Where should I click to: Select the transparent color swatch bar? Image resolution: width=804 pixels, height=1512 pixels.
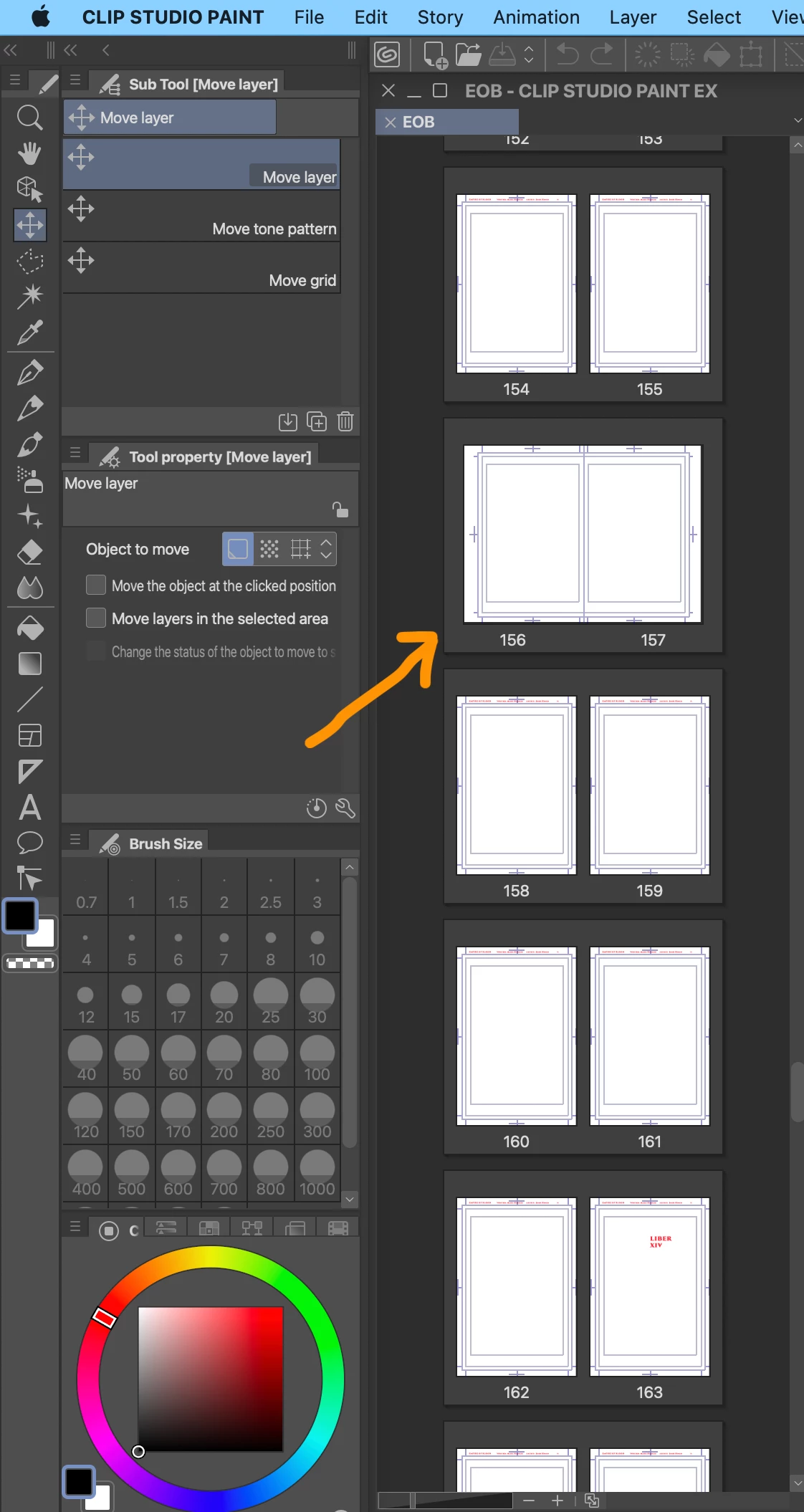(x=30, y=963)
